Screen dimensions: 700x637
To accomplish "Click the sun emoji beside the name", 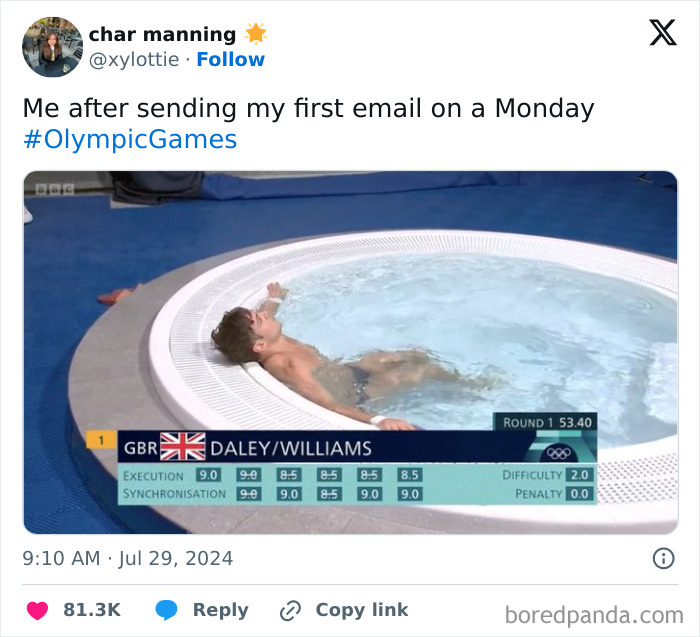I will [x=256, y=34].
